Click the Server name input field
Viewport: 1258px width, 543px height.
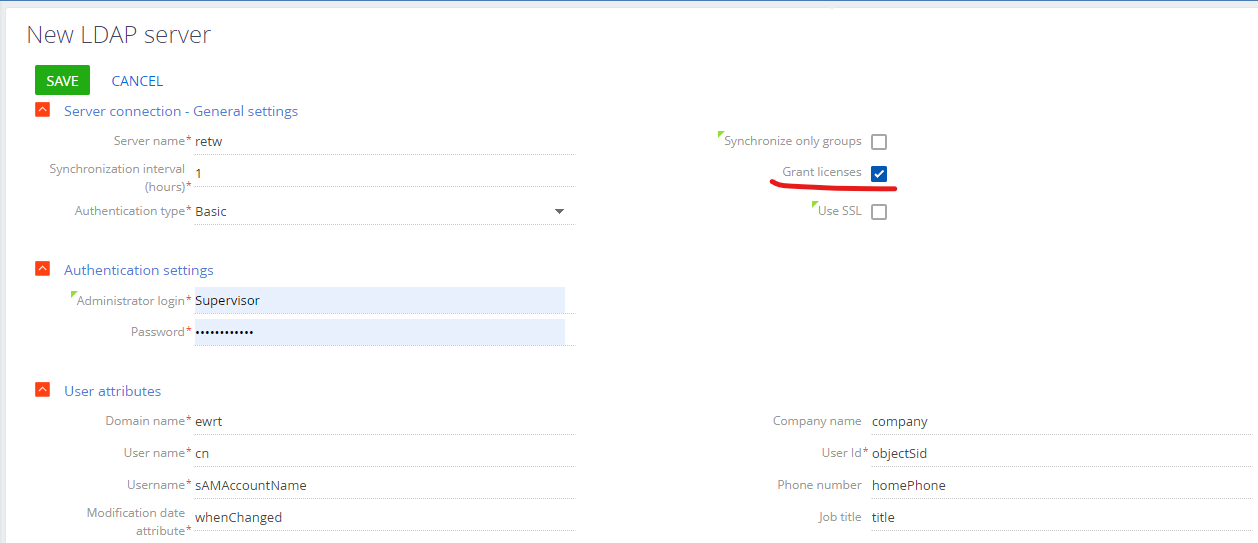tap(384, 141)
